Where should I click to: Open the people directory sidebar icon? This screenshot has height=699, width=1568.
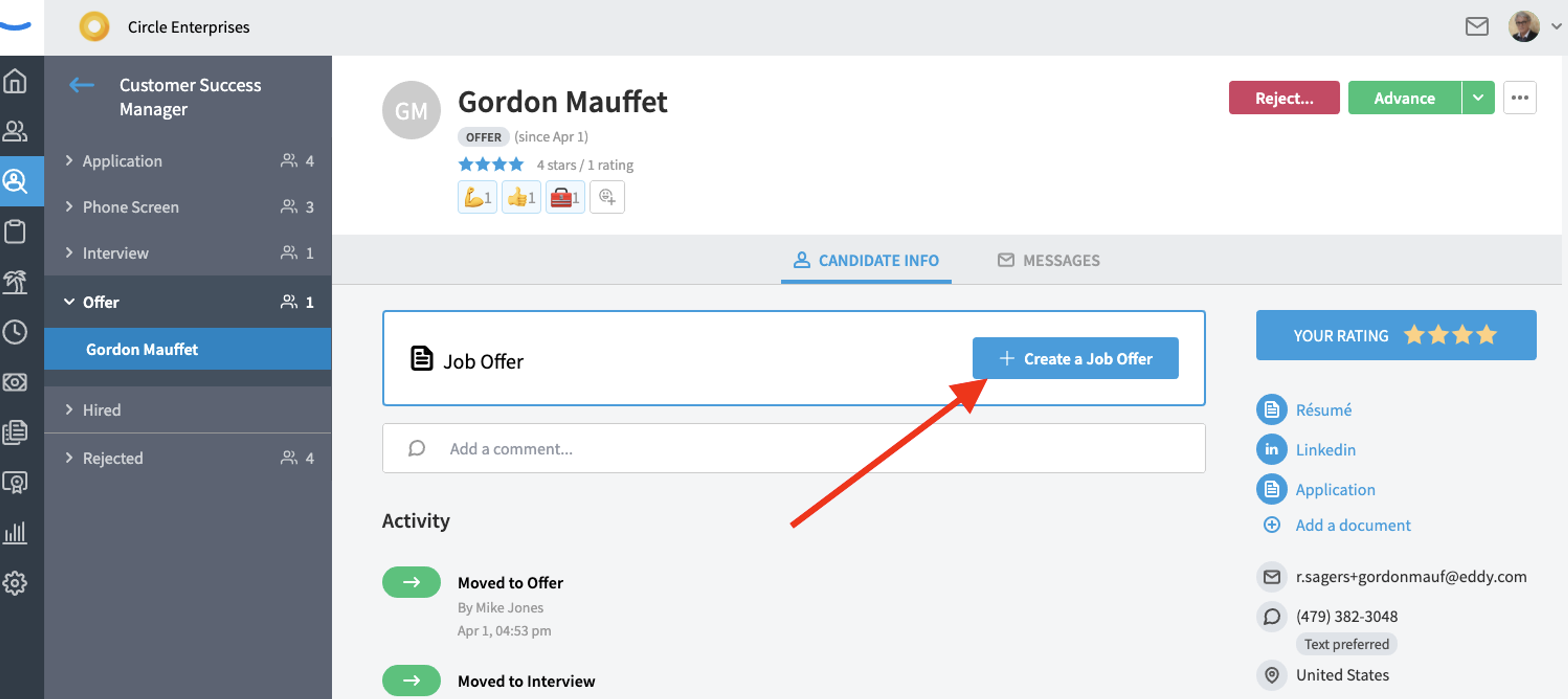click(15, 131)
